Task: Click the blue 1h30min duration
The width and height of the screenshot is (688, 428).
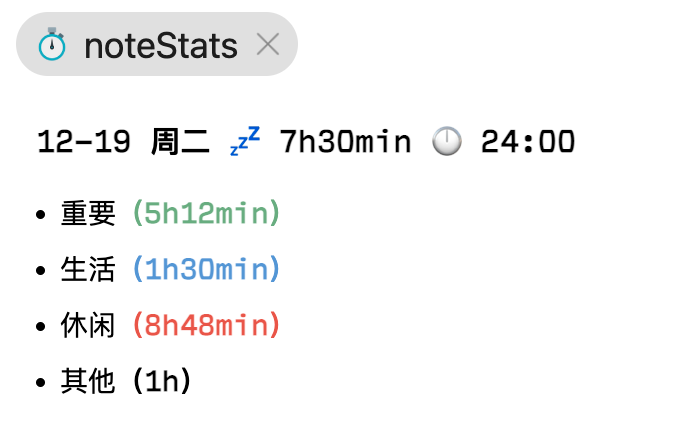Action: point(206,270)
